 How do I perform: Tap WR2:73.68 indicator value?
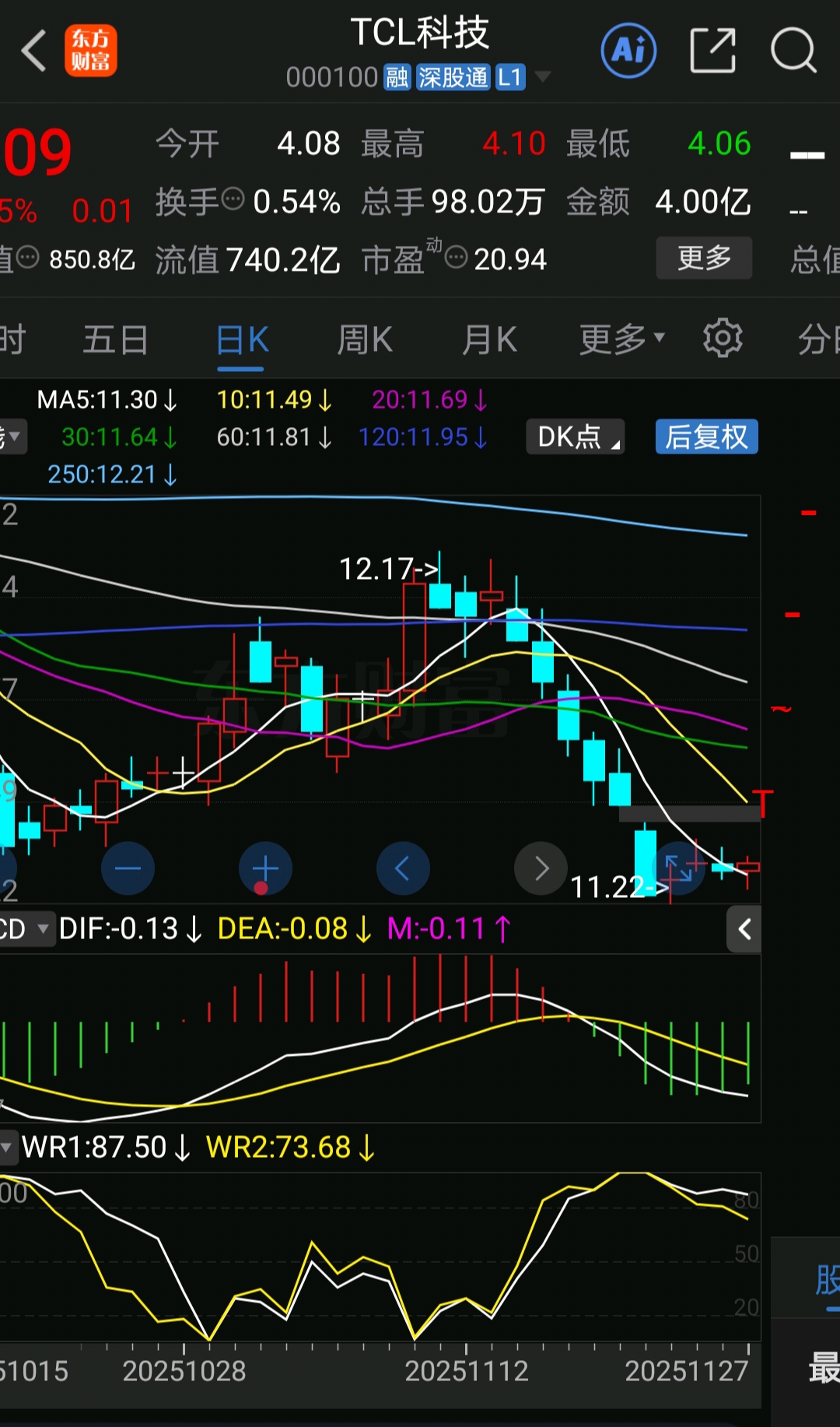291,1147
